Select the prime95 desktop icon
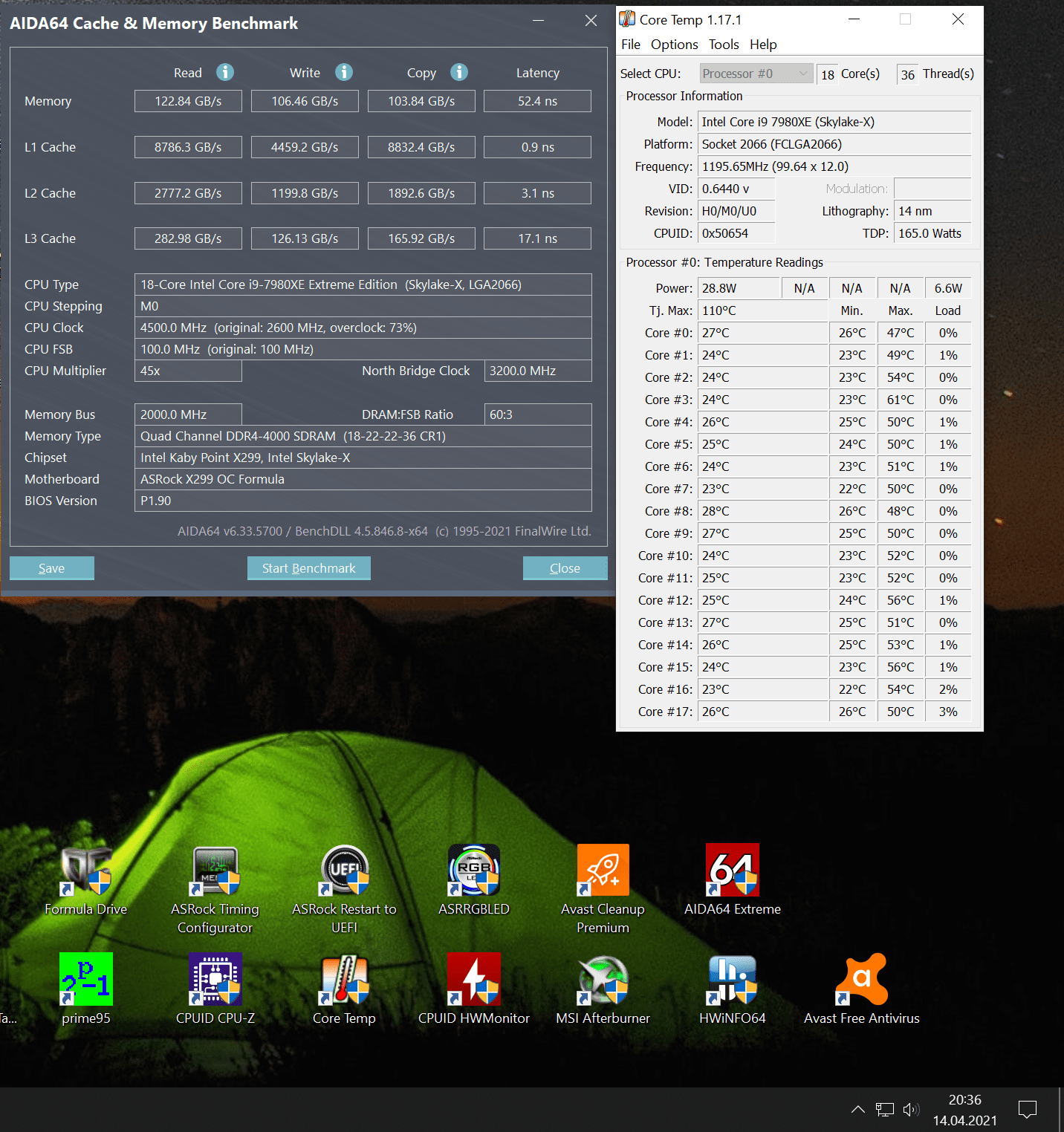This screenshot has width=1064, height=1132. (x=86, y=989)
